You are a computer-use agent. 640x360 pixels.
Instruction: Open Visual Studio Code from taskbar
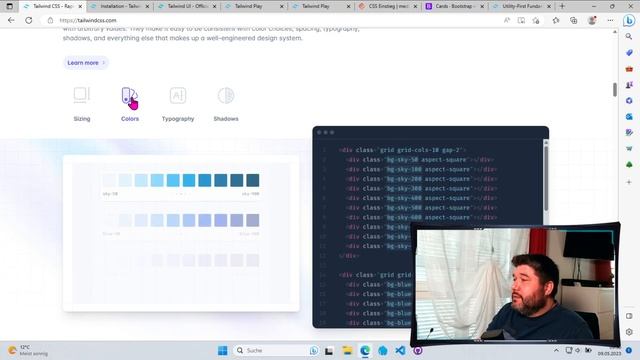coord(400,351)
